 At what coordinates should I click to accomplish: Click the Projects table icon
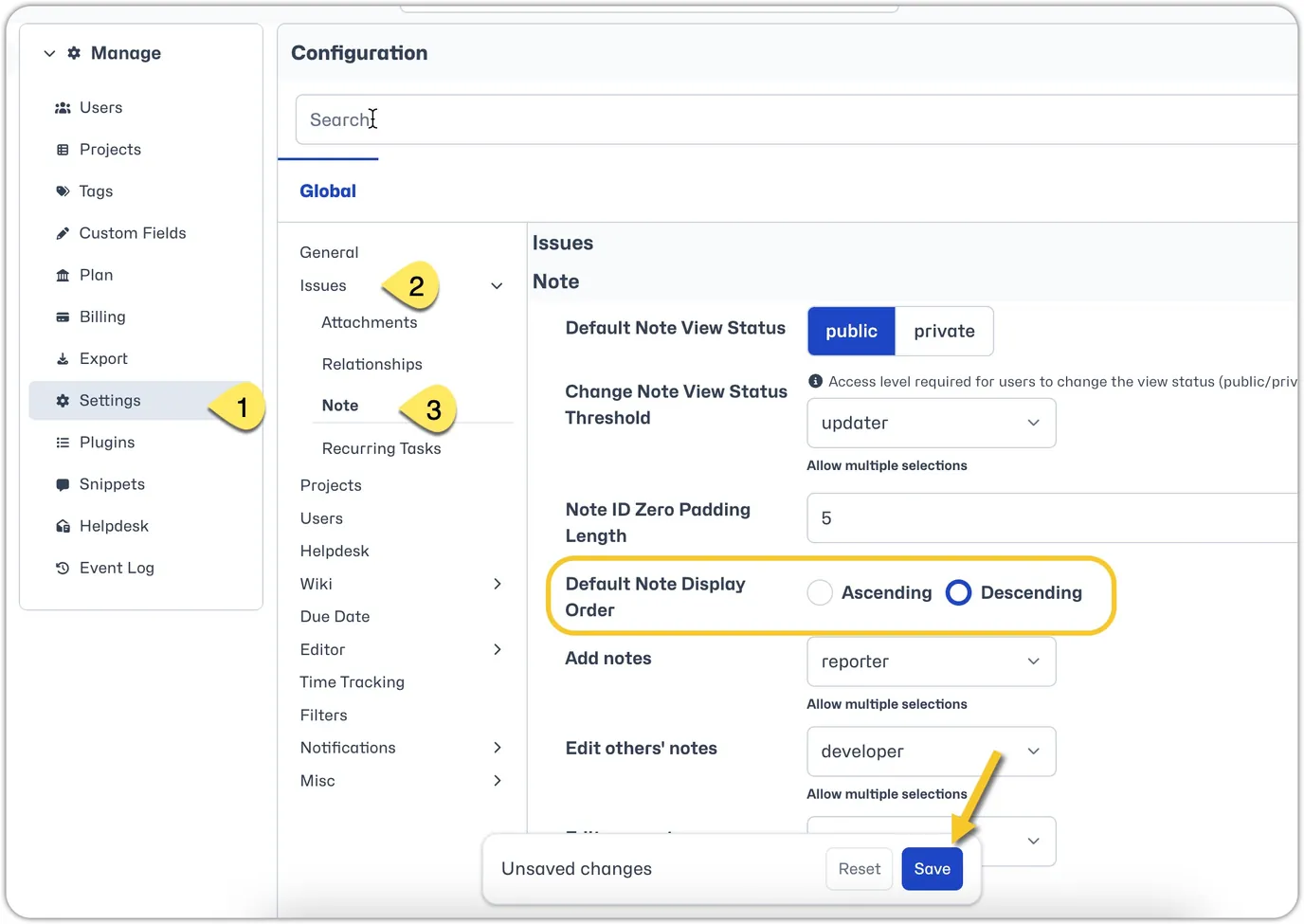pyautogui.click(x=63, y=150)
